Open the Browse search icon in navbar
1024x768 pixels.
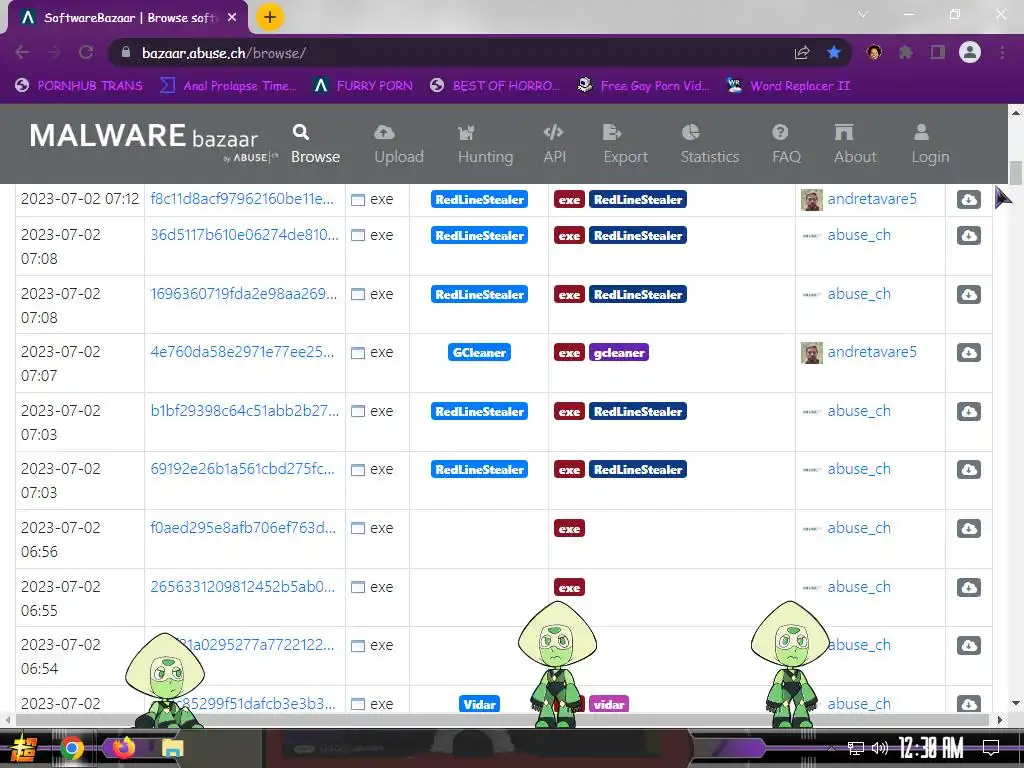(x=300, y=132)
